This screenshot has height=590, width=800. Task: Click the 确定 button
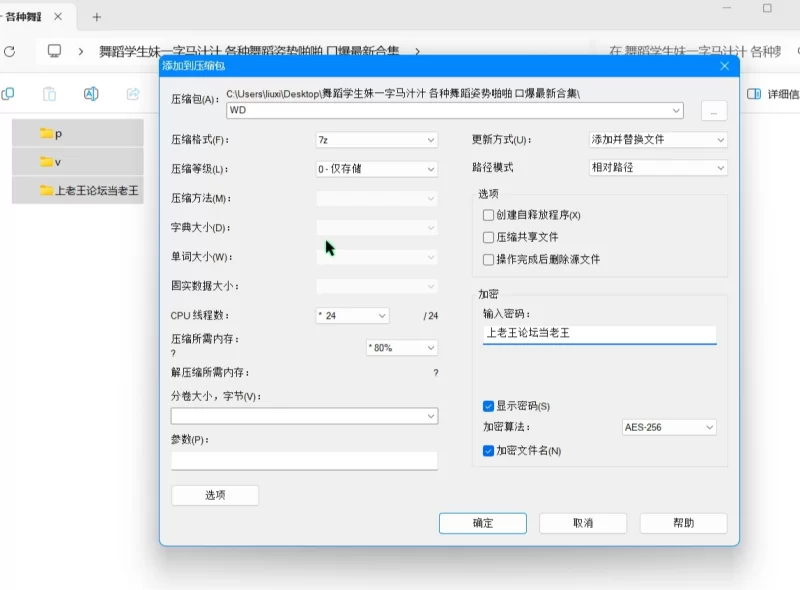point(483,523)
